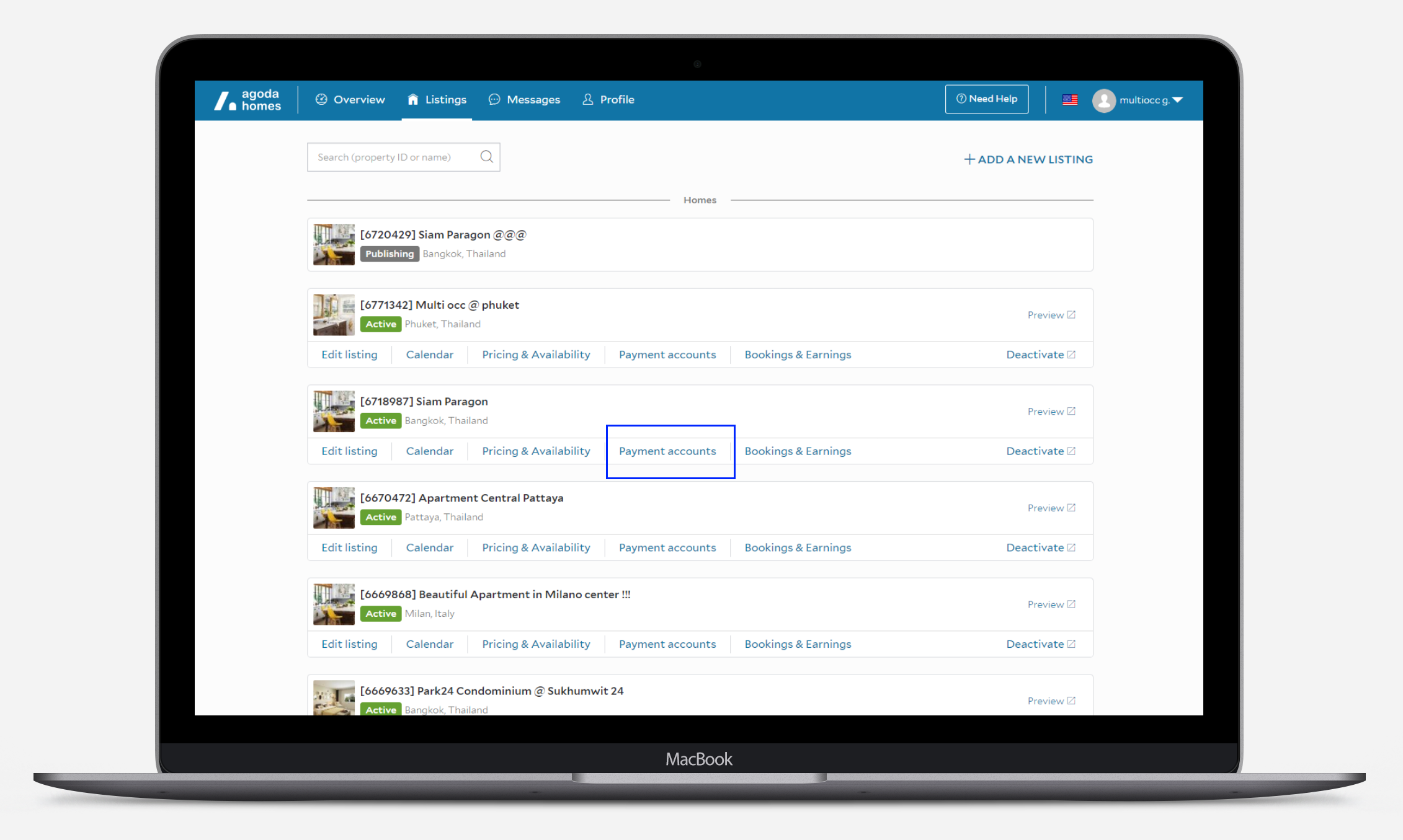
Task: Click the Agoda Homes logo
Action: [247, 100]
